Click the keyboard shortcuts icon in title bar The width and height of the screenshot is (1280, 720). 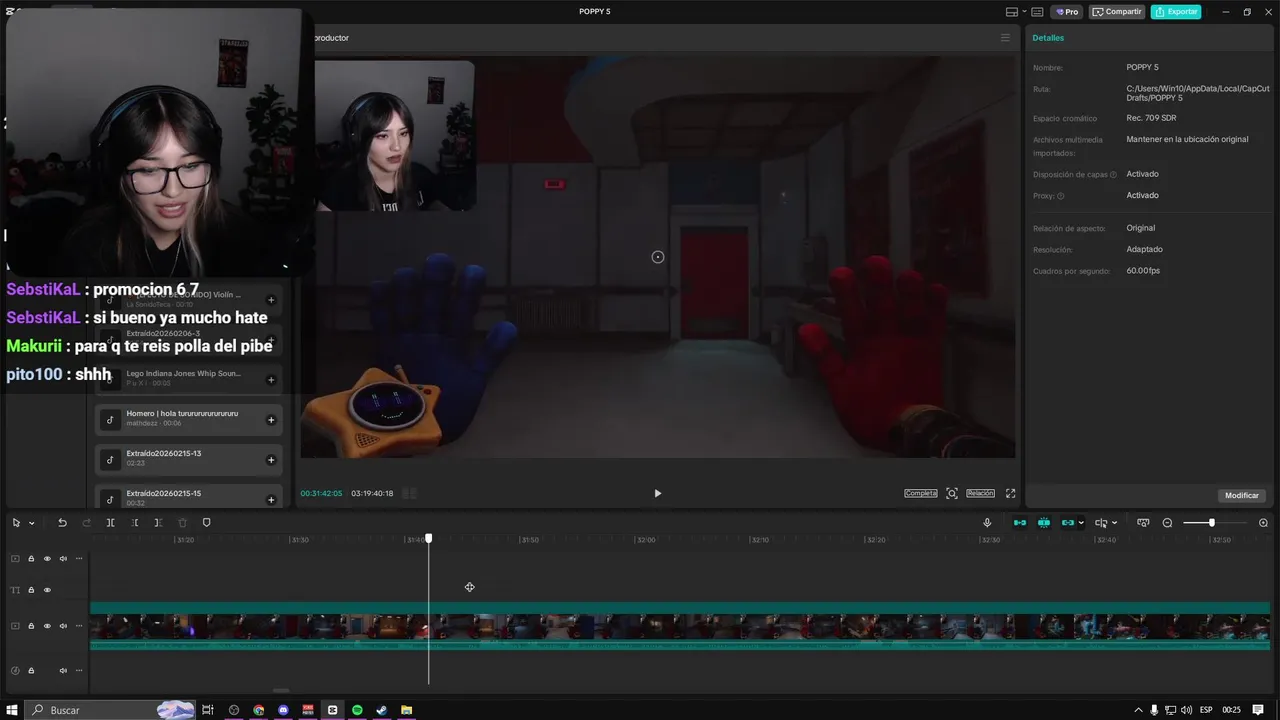point(1037,12)
